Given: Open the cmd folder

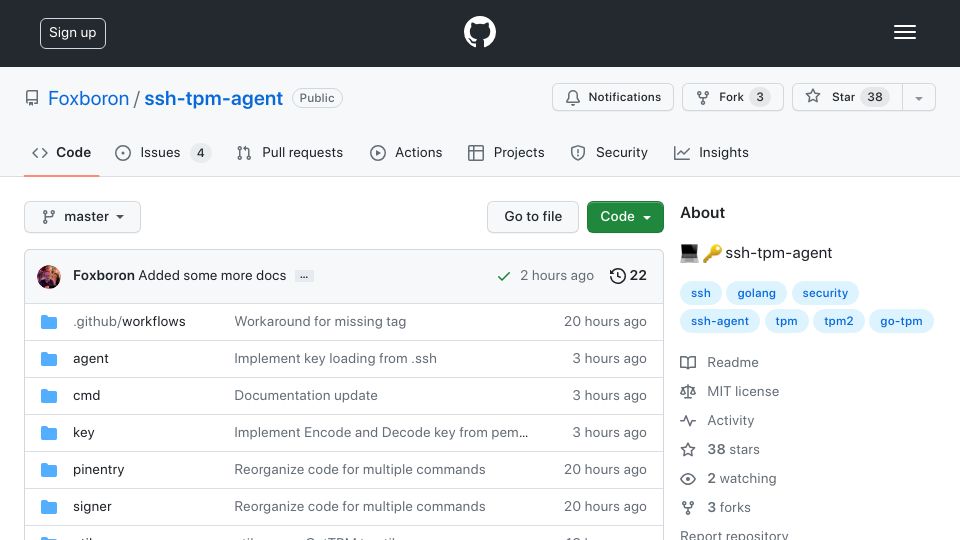Looking at the screenshot, I should (86, 396).
